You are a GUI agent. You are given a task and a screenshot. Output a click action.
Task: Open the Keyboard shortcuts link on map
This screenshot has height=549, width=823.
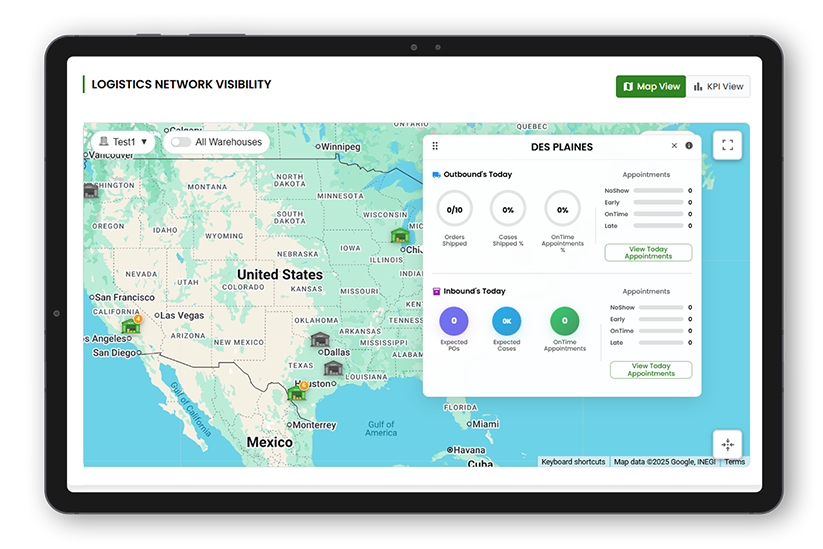(573, 462)
